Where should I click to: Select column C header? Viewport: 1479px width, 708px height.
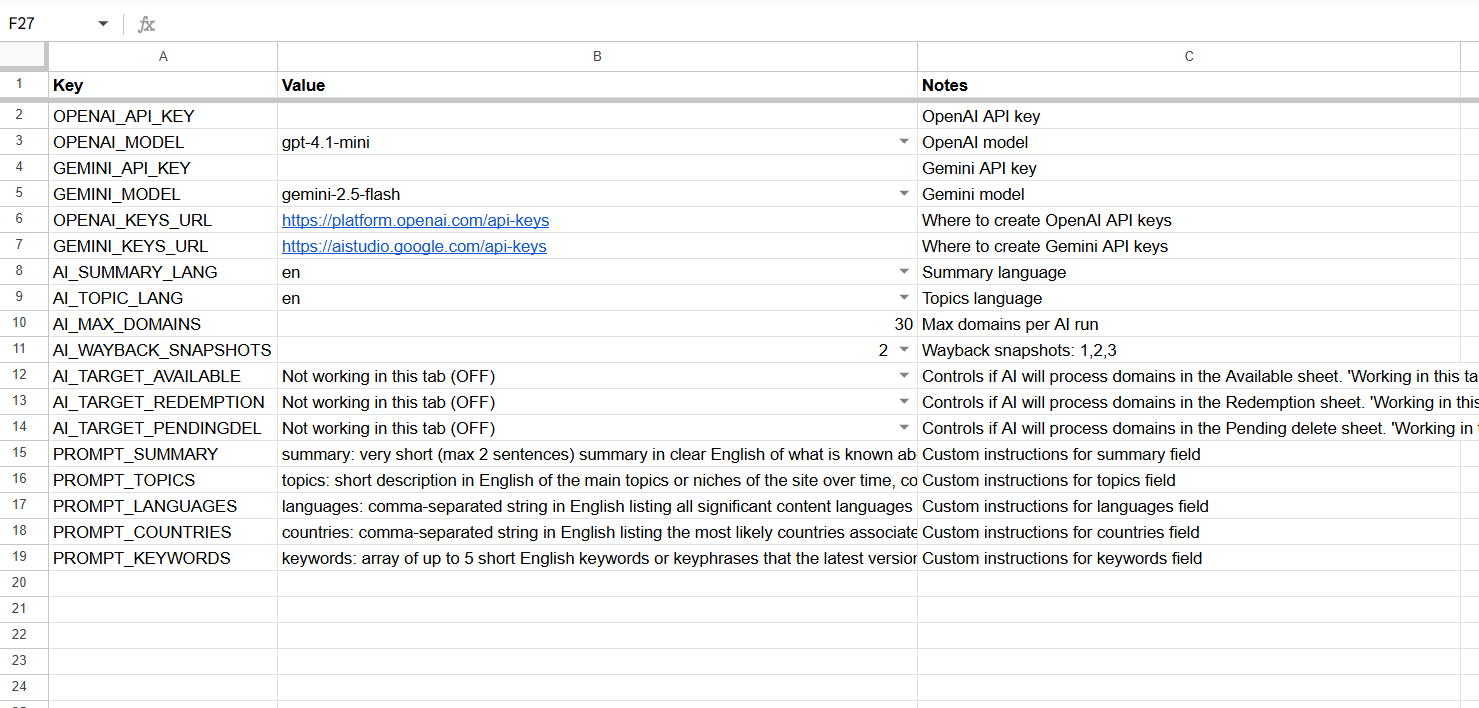coord(1188,56)
